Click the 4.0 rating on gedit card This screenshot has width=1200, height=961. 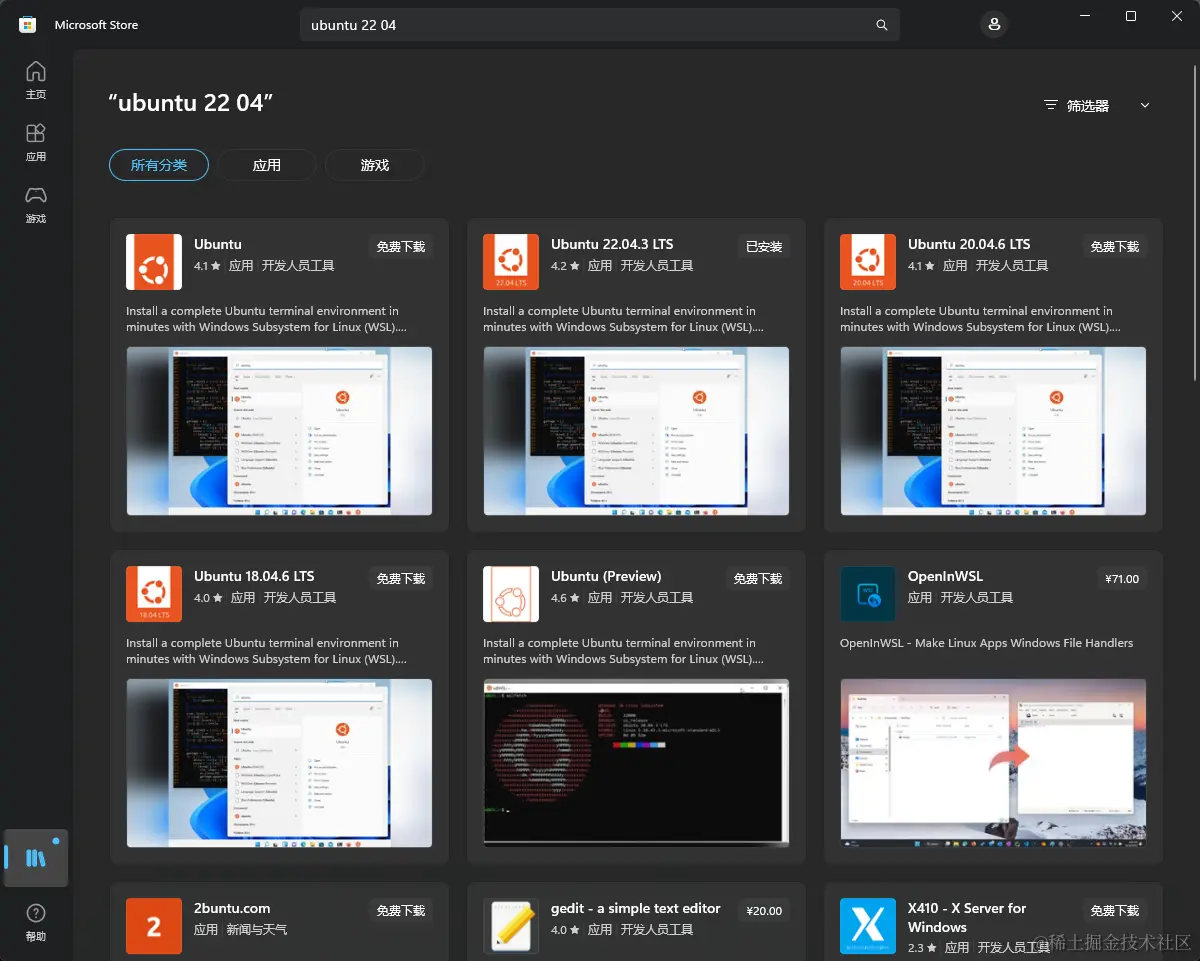(x=565, y=930)
